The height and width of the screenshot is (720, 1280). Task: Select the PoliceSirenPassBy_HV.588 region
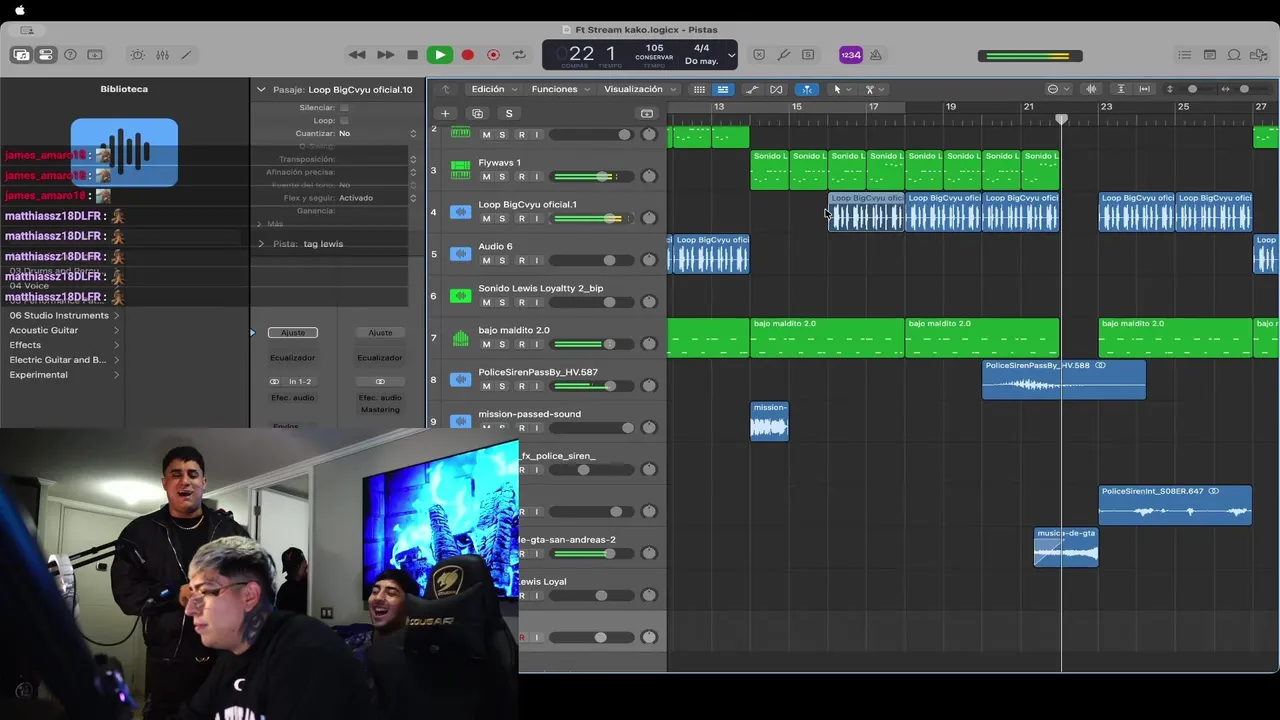(x=1064, y=379)
